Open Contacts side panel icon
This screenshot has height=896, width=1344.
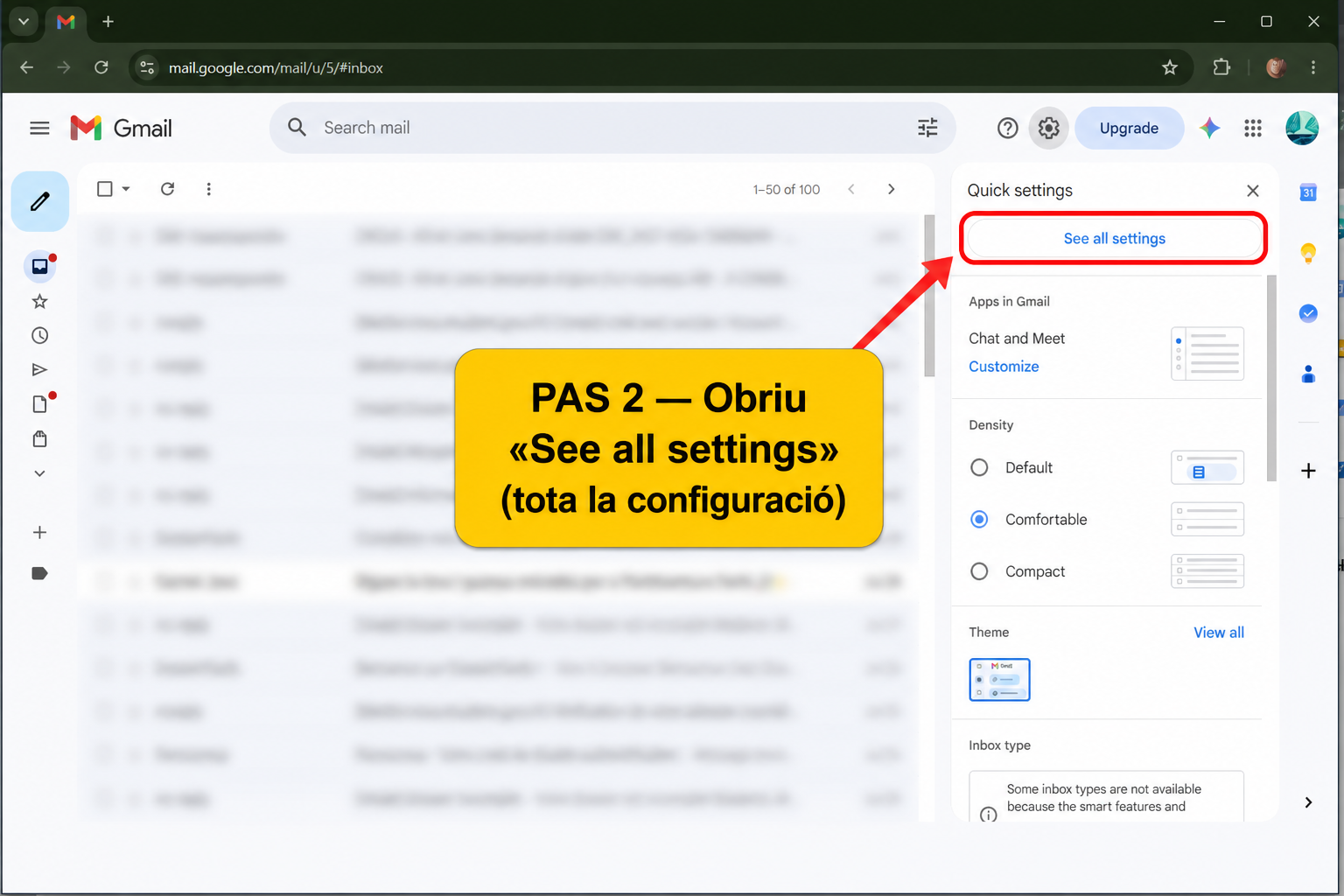pos(1308,374)
